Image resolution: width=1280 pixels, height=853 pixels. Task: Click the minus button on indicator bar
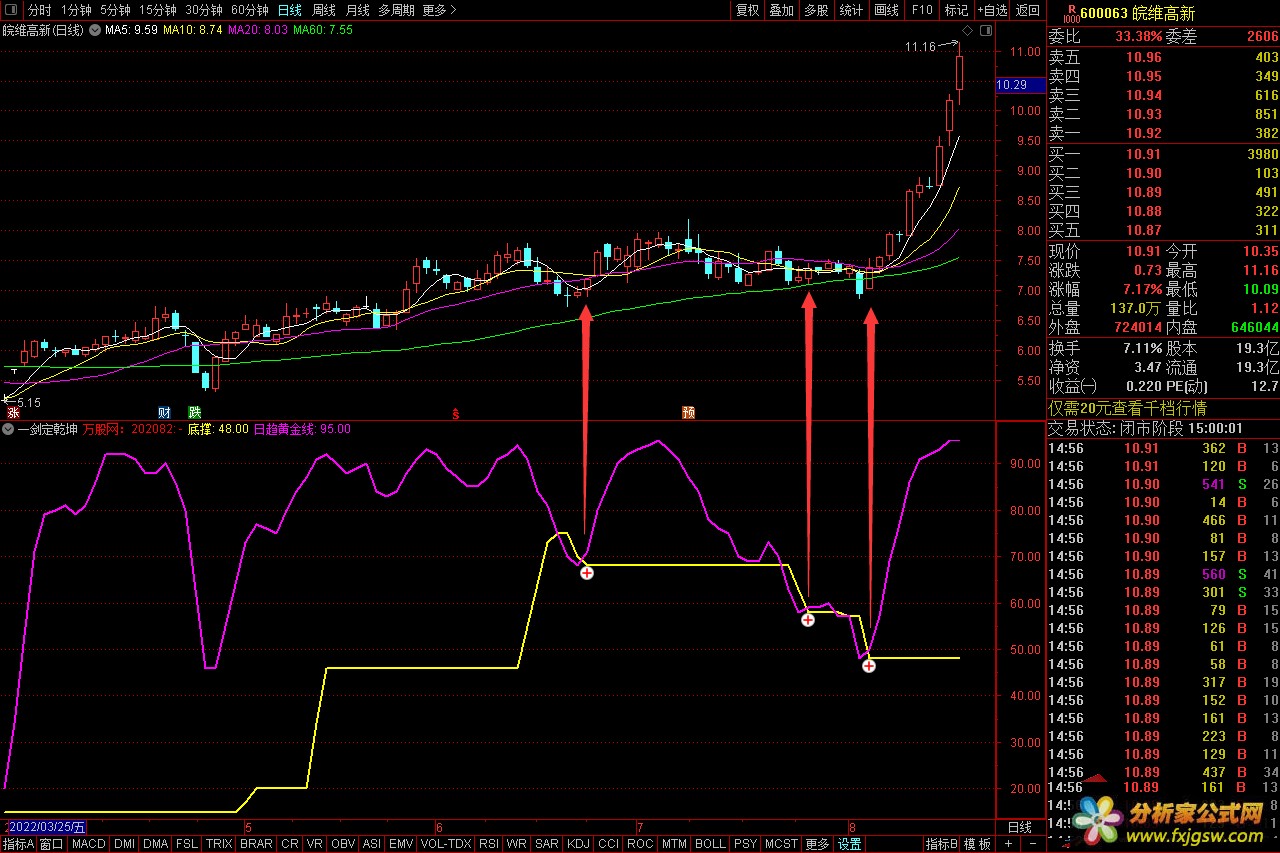click(1032, 844)
